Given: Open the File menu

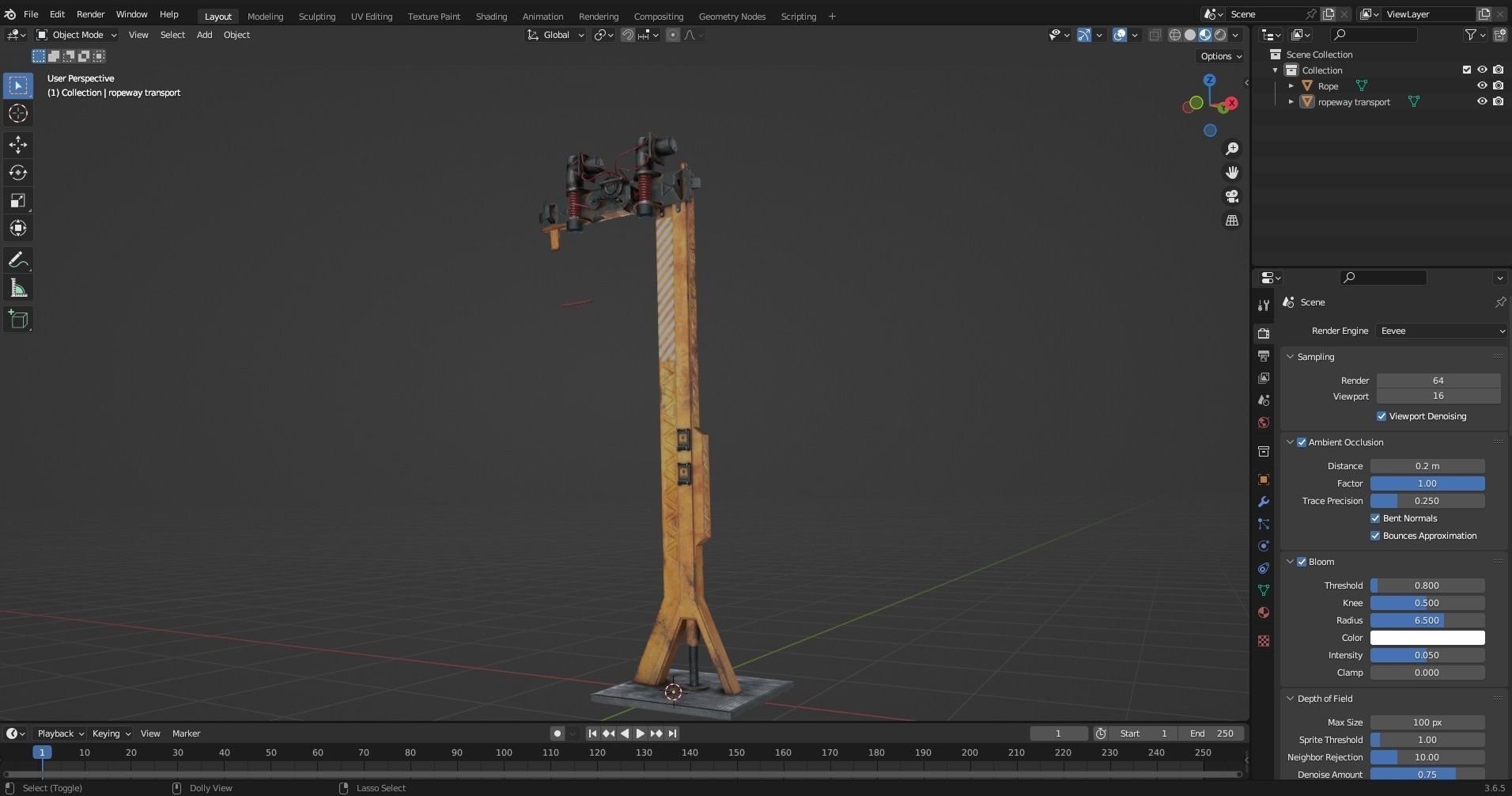Looking at the screenshot, I should 31,14.
